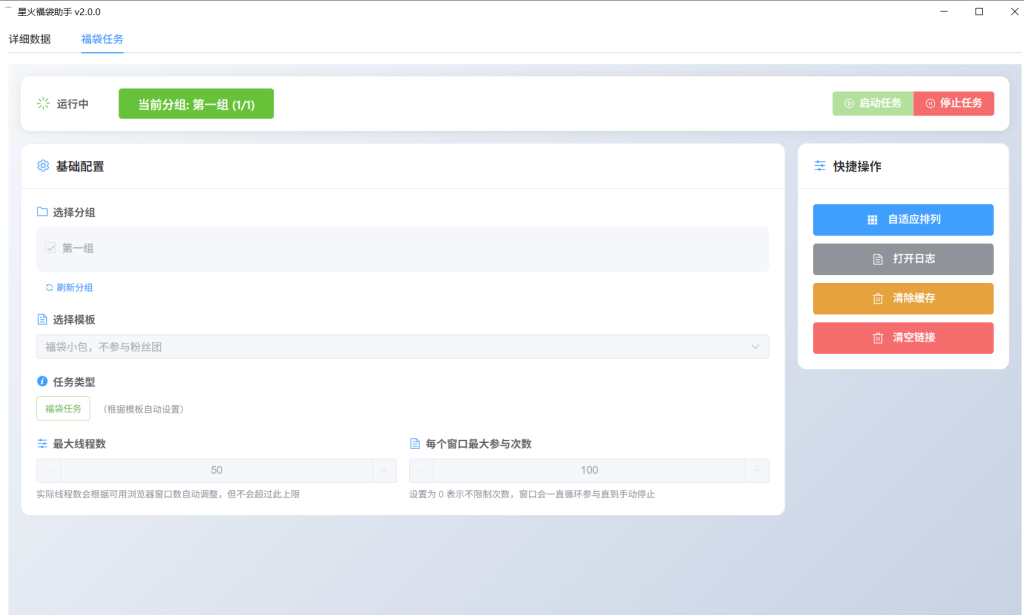Click the file icon beside 每个窗口最大参与次数
The width and height of the screenshot is (1024, 615).
(415, 443)
